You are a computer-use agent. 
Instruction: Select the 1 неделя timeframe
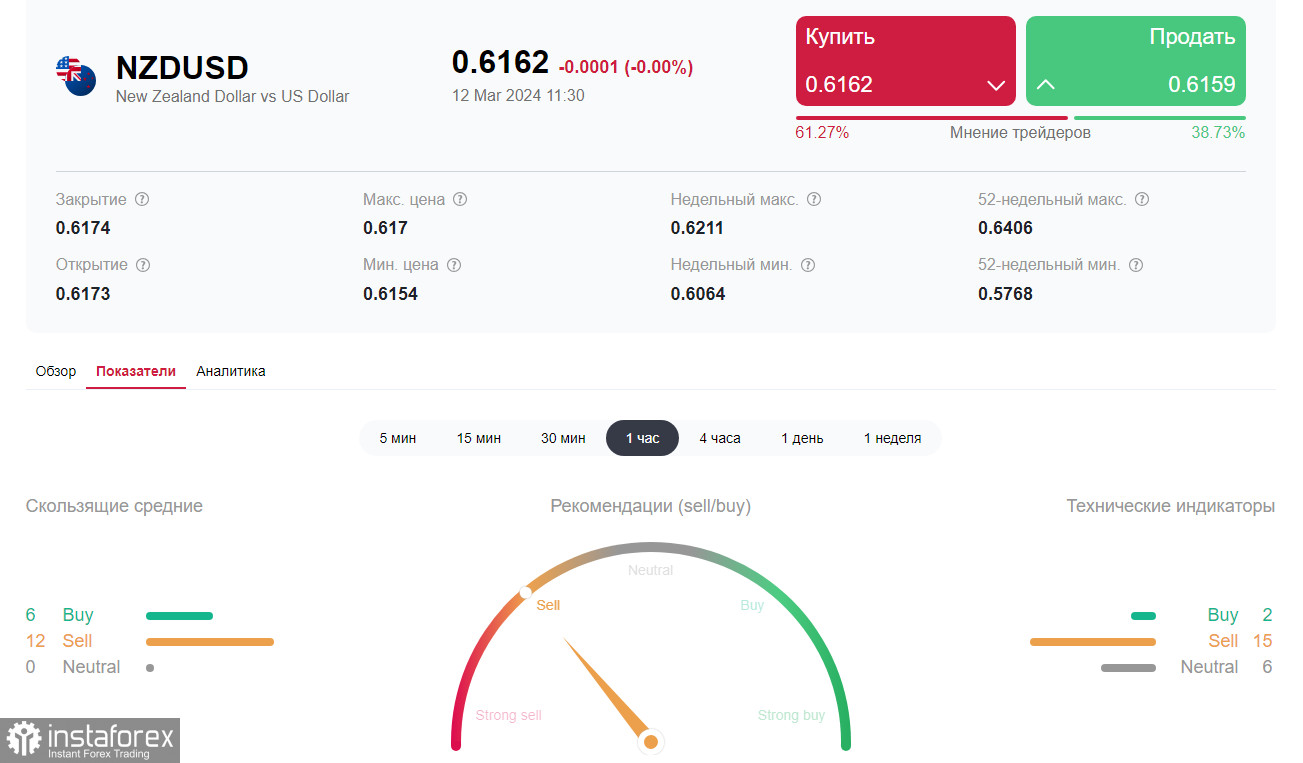pyautogui.click(x=892, y=438)
